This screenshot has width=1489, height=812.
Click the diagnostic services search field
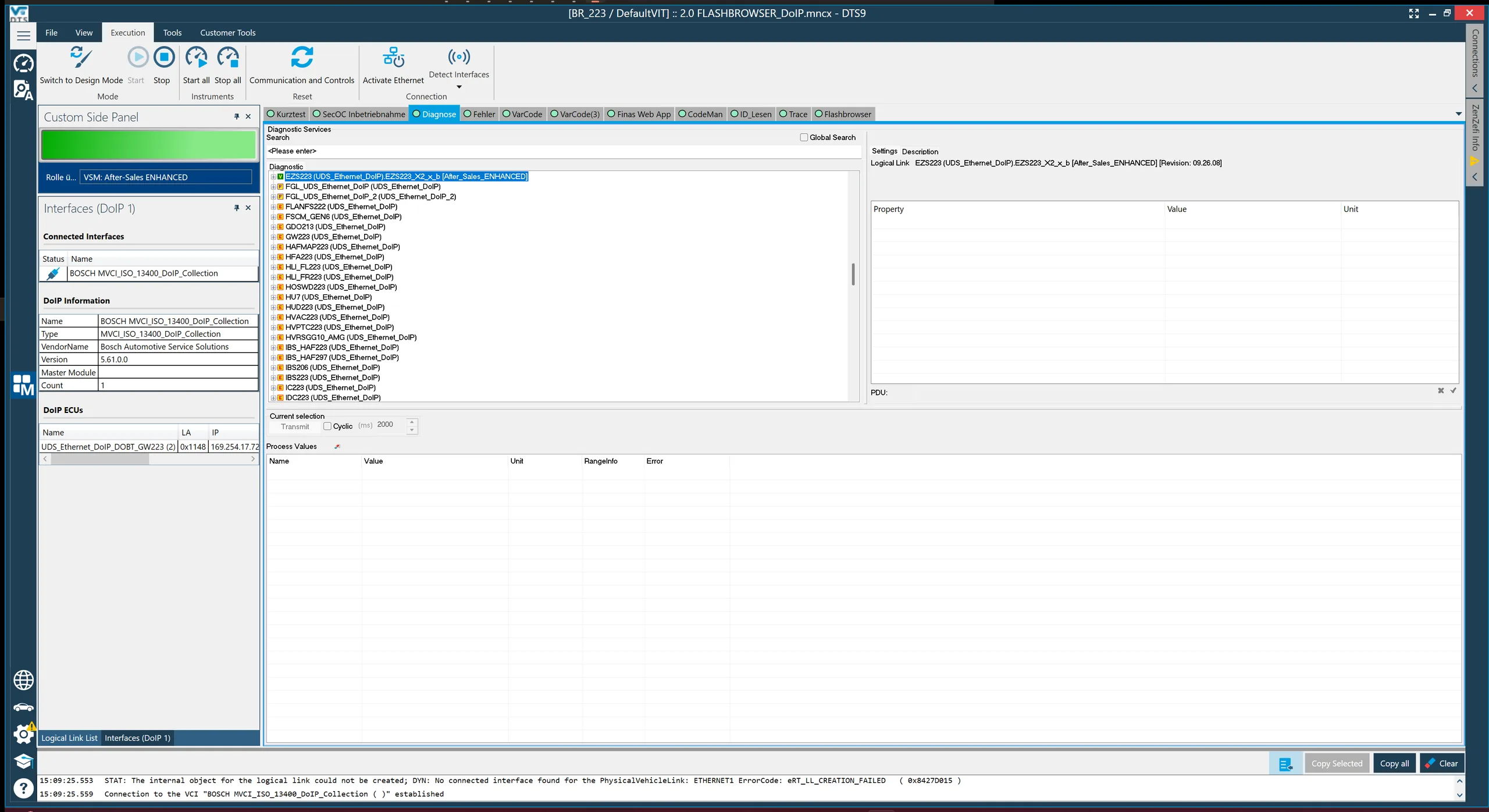pos(563,151)
